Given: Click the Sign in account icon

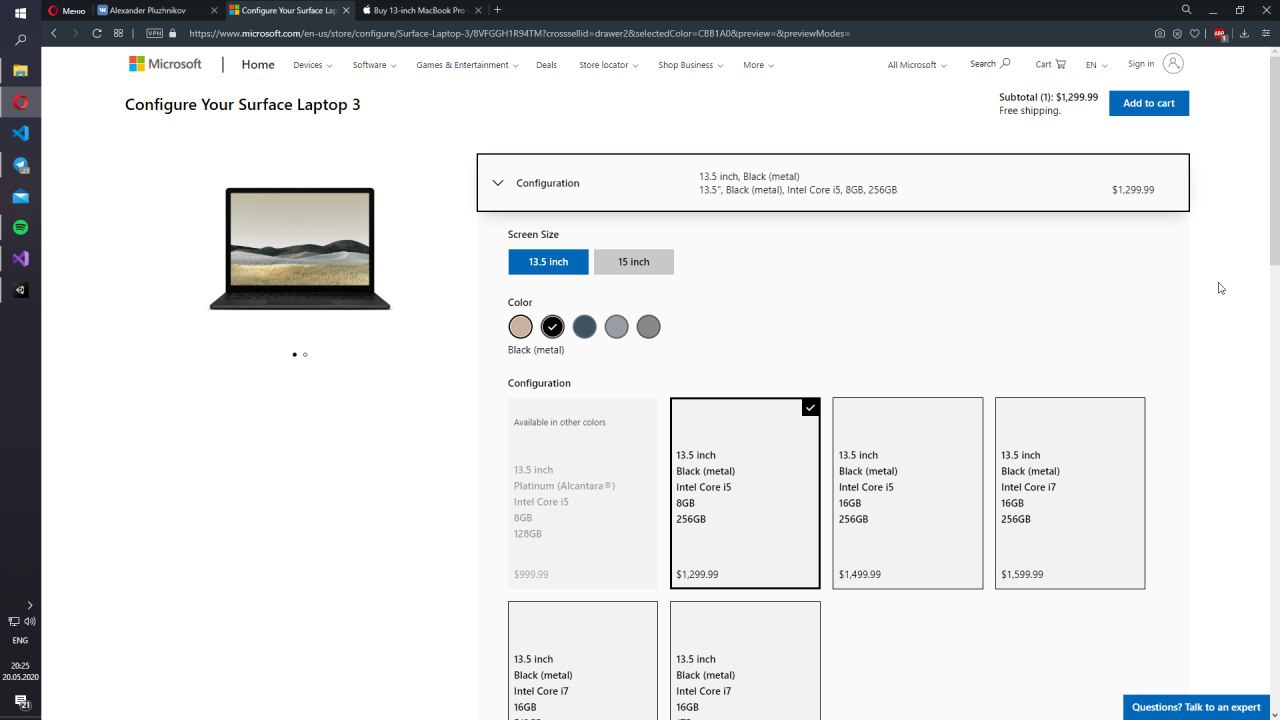Looking at the screenshot, I should tap(1174, 64).
